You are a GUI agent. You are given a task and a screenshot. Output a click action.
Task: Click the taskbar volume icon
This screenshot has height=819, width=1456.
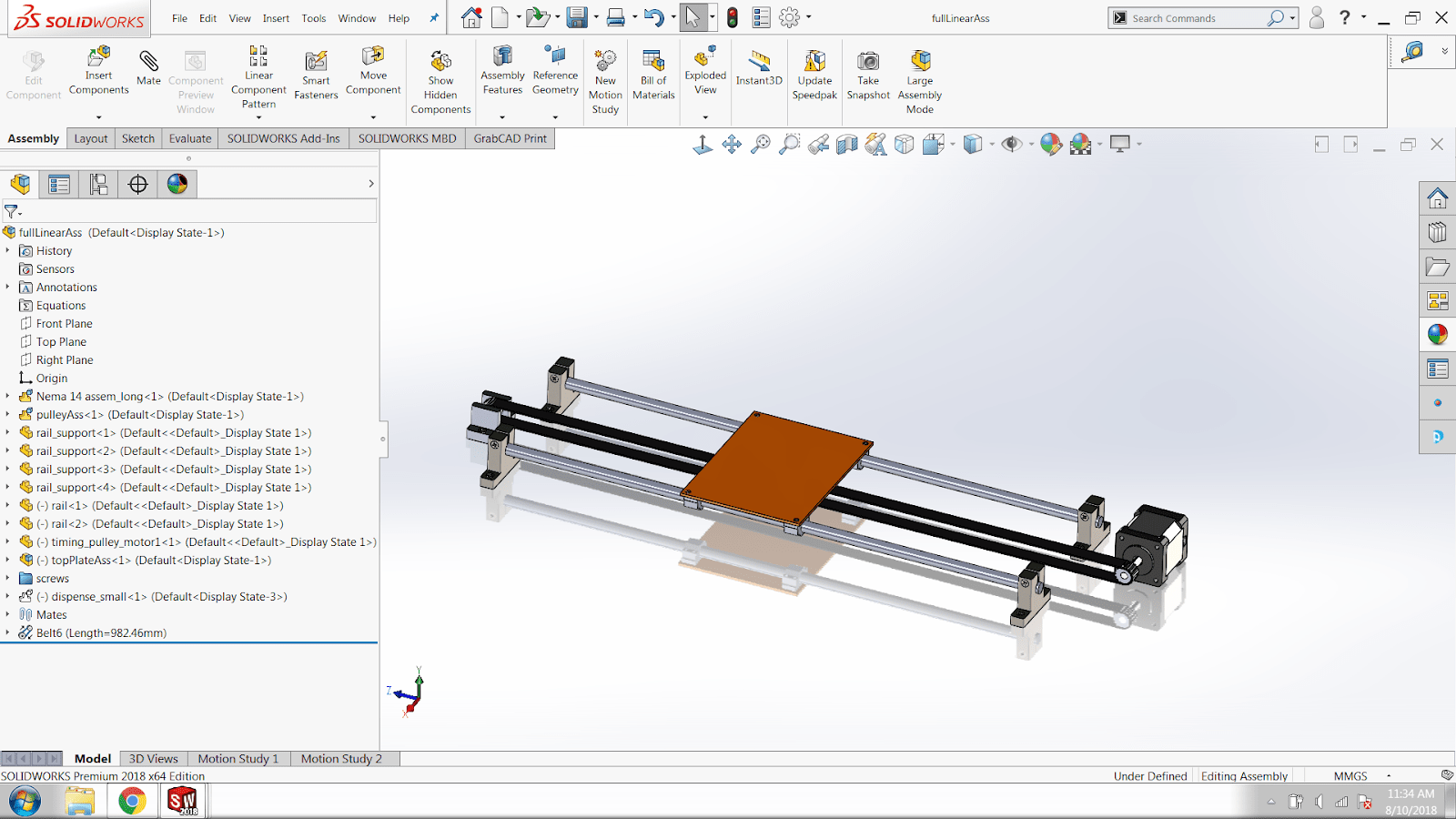(x=1319, y=802)
